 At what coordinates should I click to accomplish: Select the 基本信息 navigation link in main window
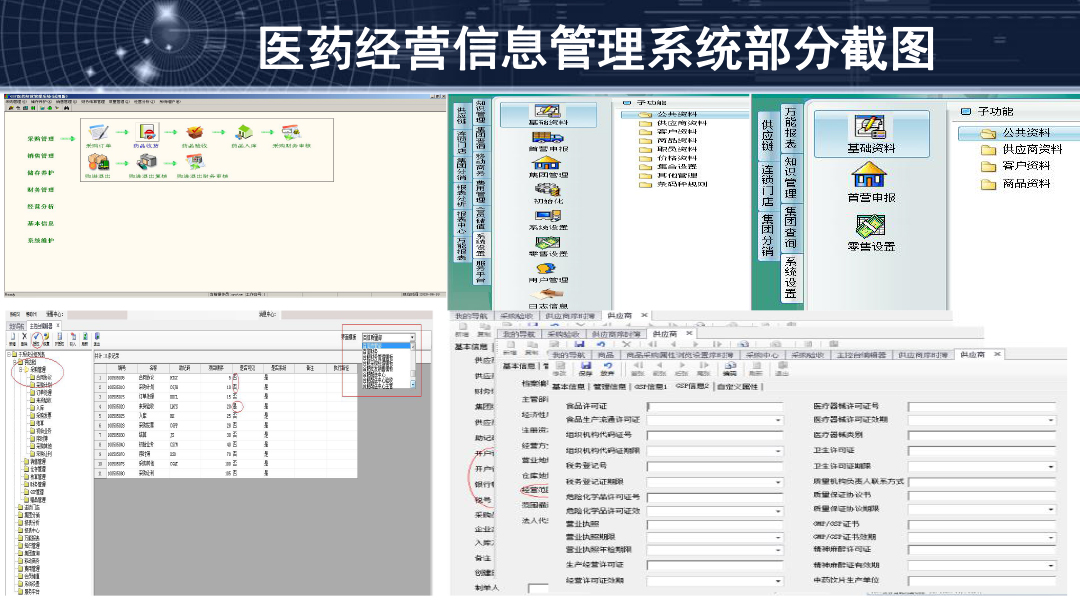(41, 223)
